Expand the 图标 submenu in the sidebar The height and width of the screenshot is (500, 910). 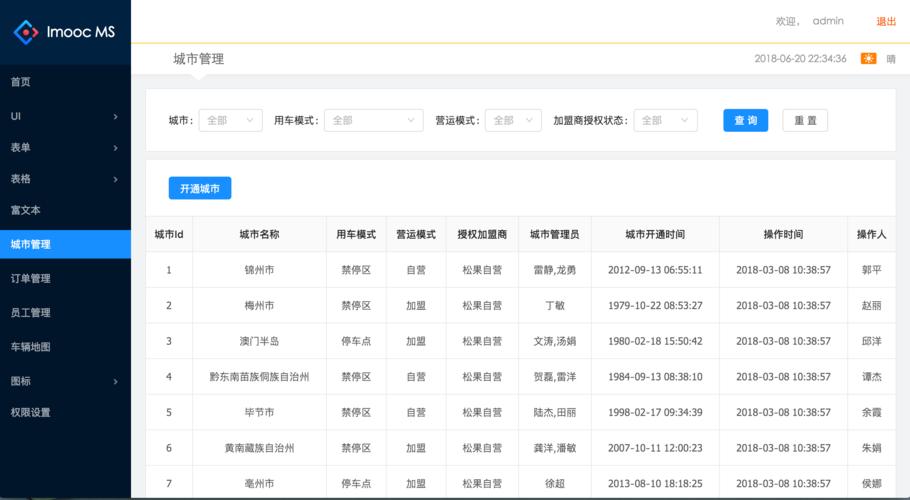click(x=66, y=381)
